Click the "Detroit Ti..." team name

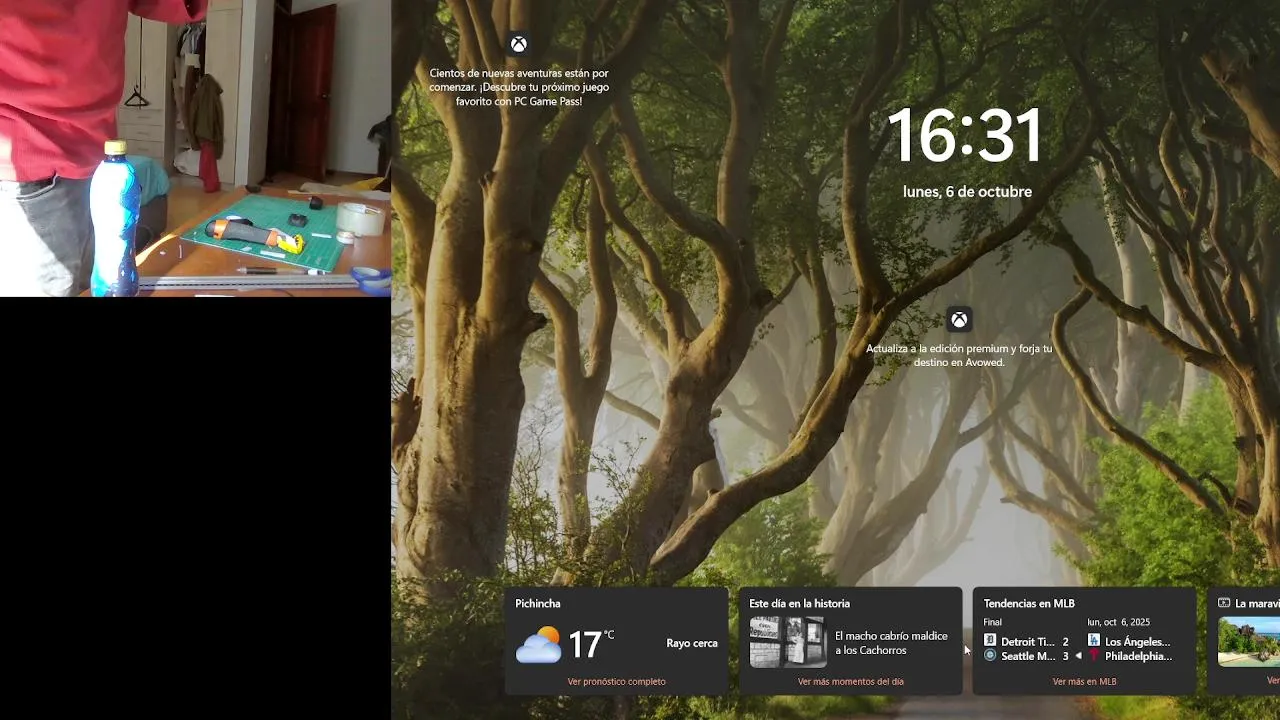(x=1028, y=642)
